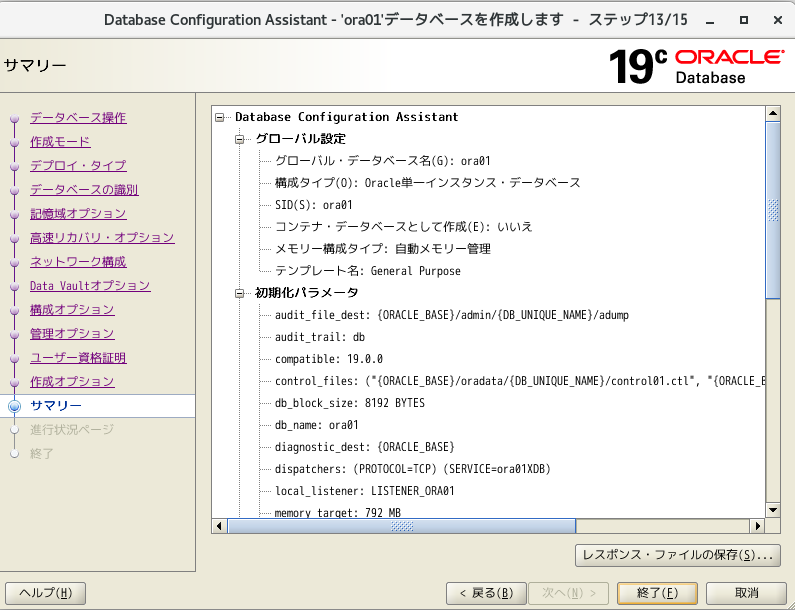Open the ネットワーク構成 step
The width and height of the screenshot is (795, 610).
click(78, 262)
